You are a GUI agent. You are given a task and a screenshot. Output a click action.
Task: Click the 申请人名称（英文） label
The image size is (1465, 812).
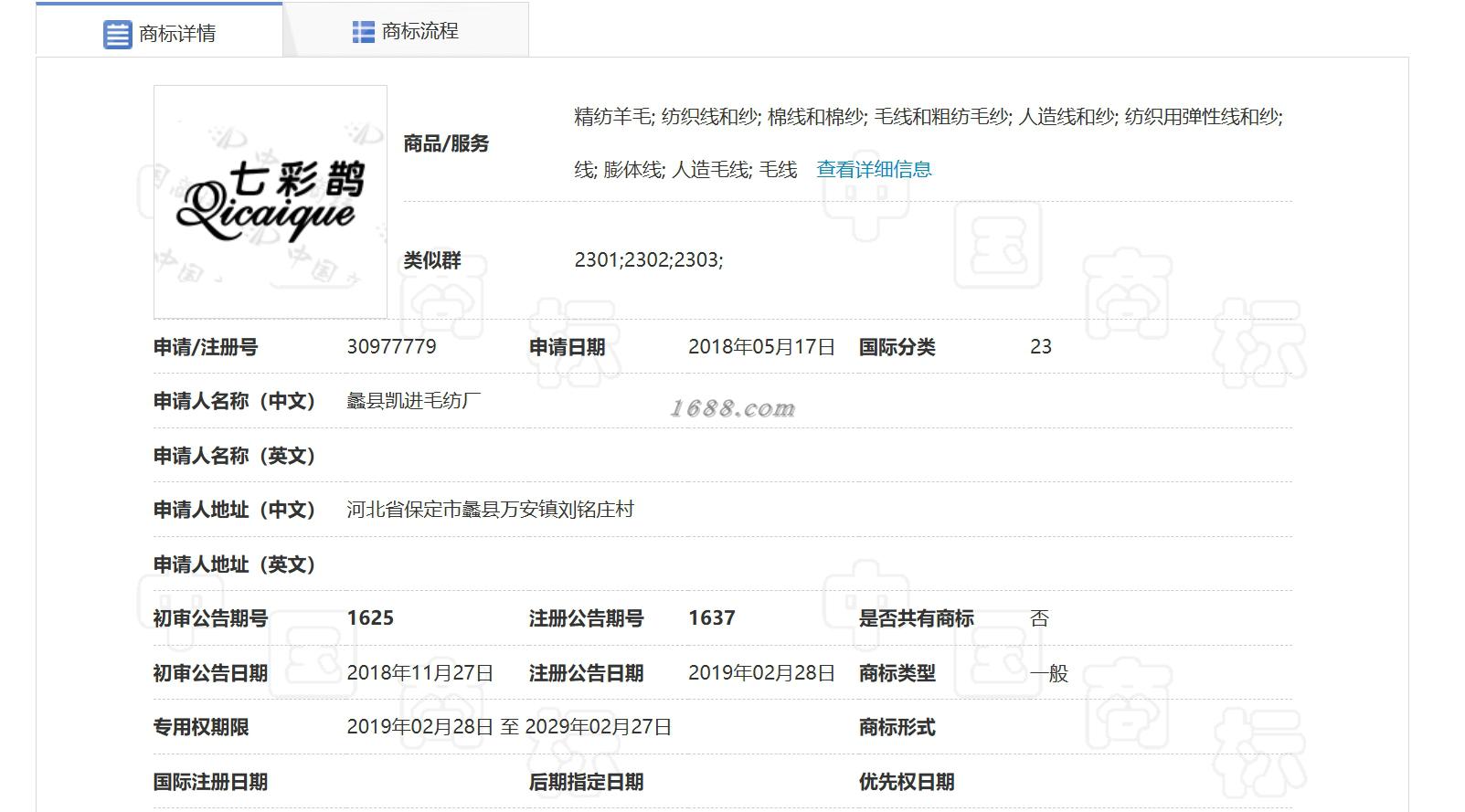click(x=234, y=456)
